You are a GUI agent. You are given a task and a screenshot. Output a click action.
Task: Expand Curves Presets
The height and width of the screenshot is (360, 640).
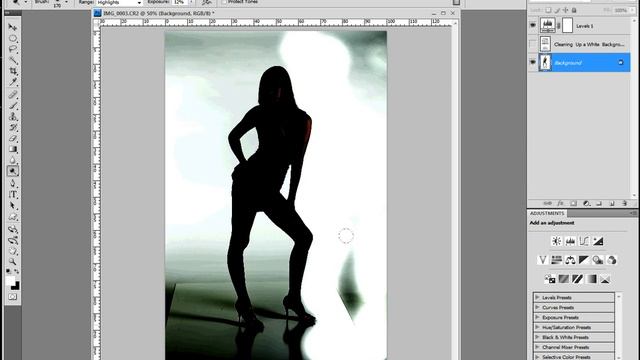pyautogui.click(x=537, y=307)
